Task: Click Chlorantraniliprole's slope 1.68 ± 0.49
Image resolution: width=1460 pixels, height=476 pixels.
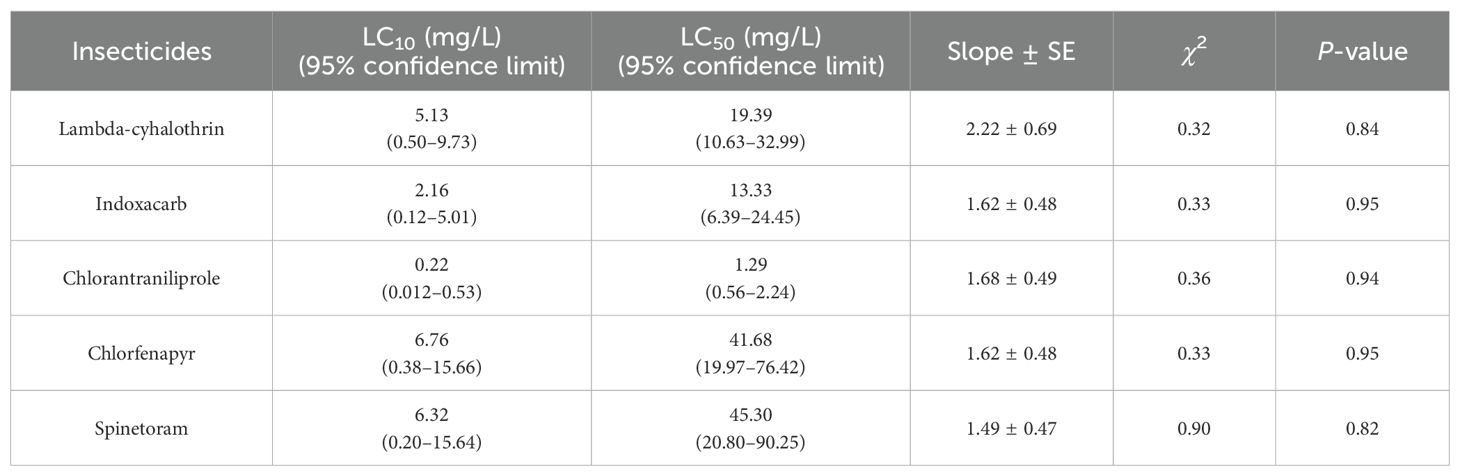Action: [x=1011, y=278]
